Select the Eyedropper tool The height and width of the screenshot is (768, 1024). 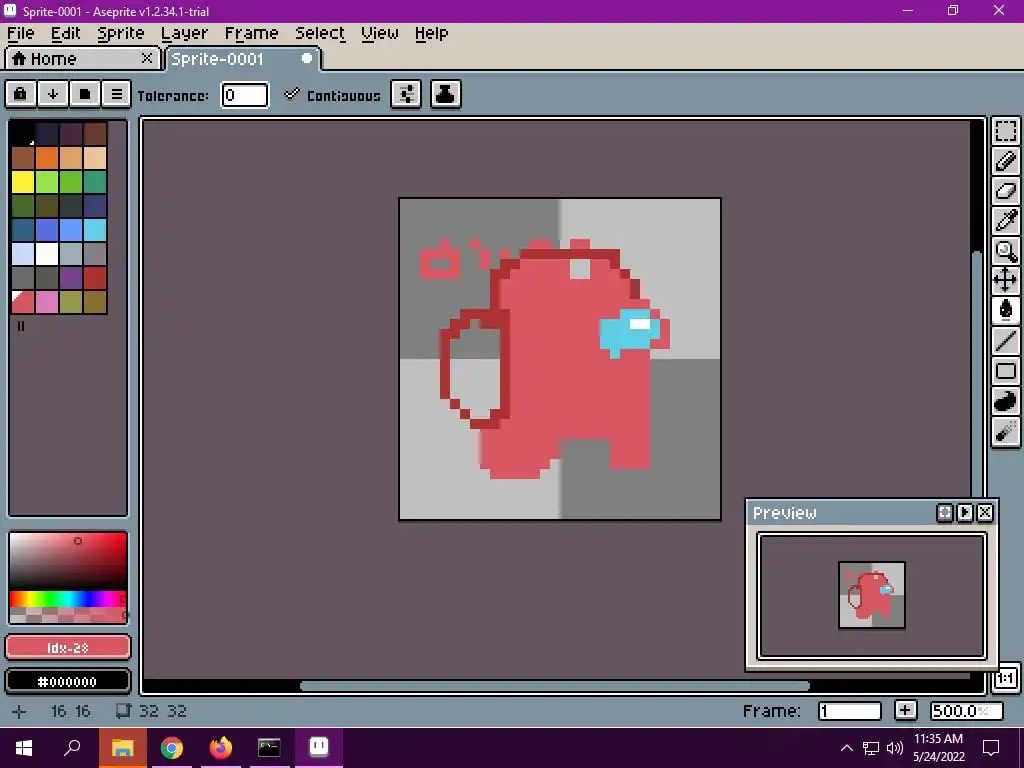[1006, 221]
